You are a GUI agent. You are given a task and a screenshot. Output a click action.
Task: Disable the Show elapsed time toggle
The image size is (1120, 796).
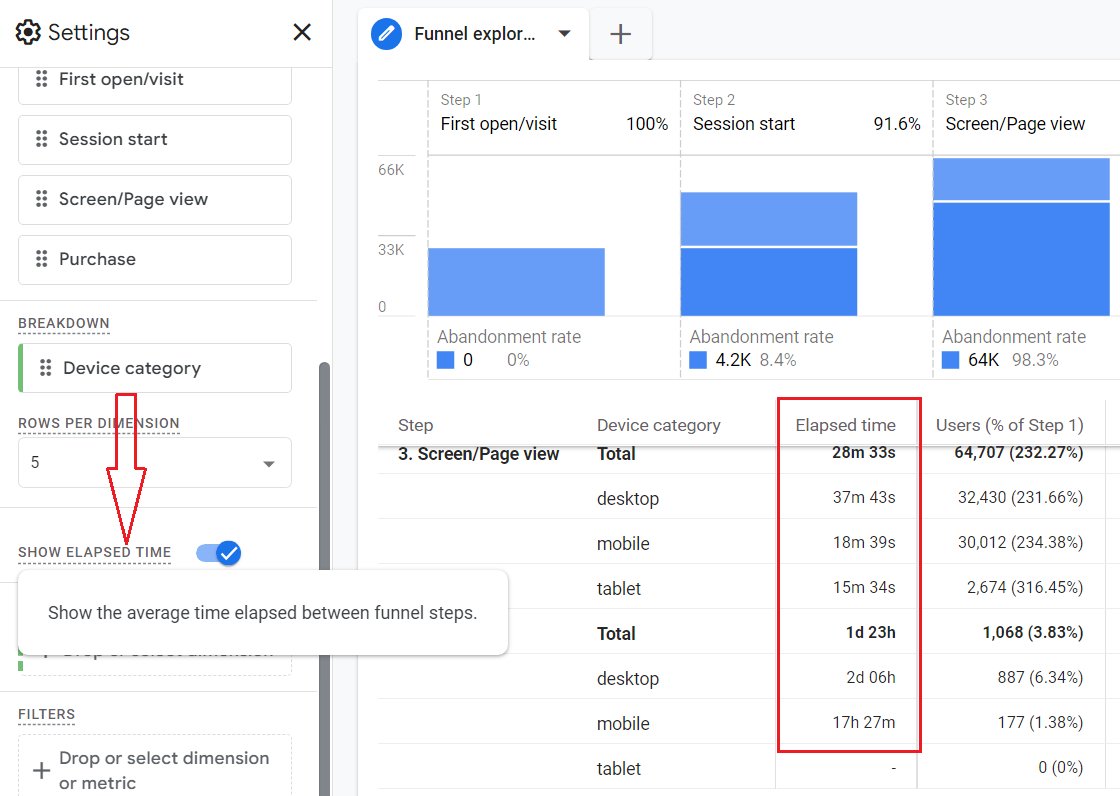point(219,552)
